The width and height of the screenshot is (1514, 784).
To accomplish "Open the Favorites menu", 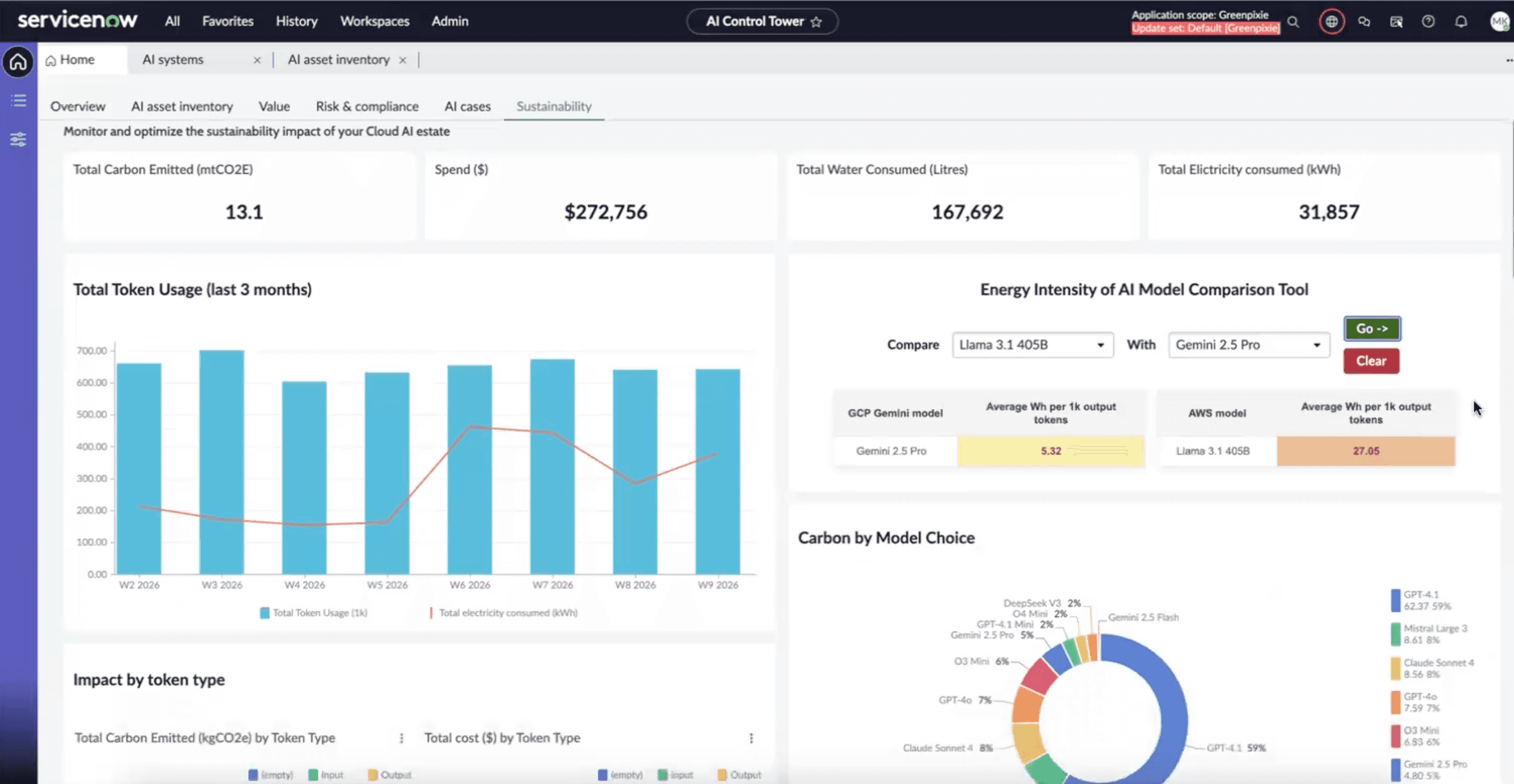I will pyautogui.click(x=227, y=21).
